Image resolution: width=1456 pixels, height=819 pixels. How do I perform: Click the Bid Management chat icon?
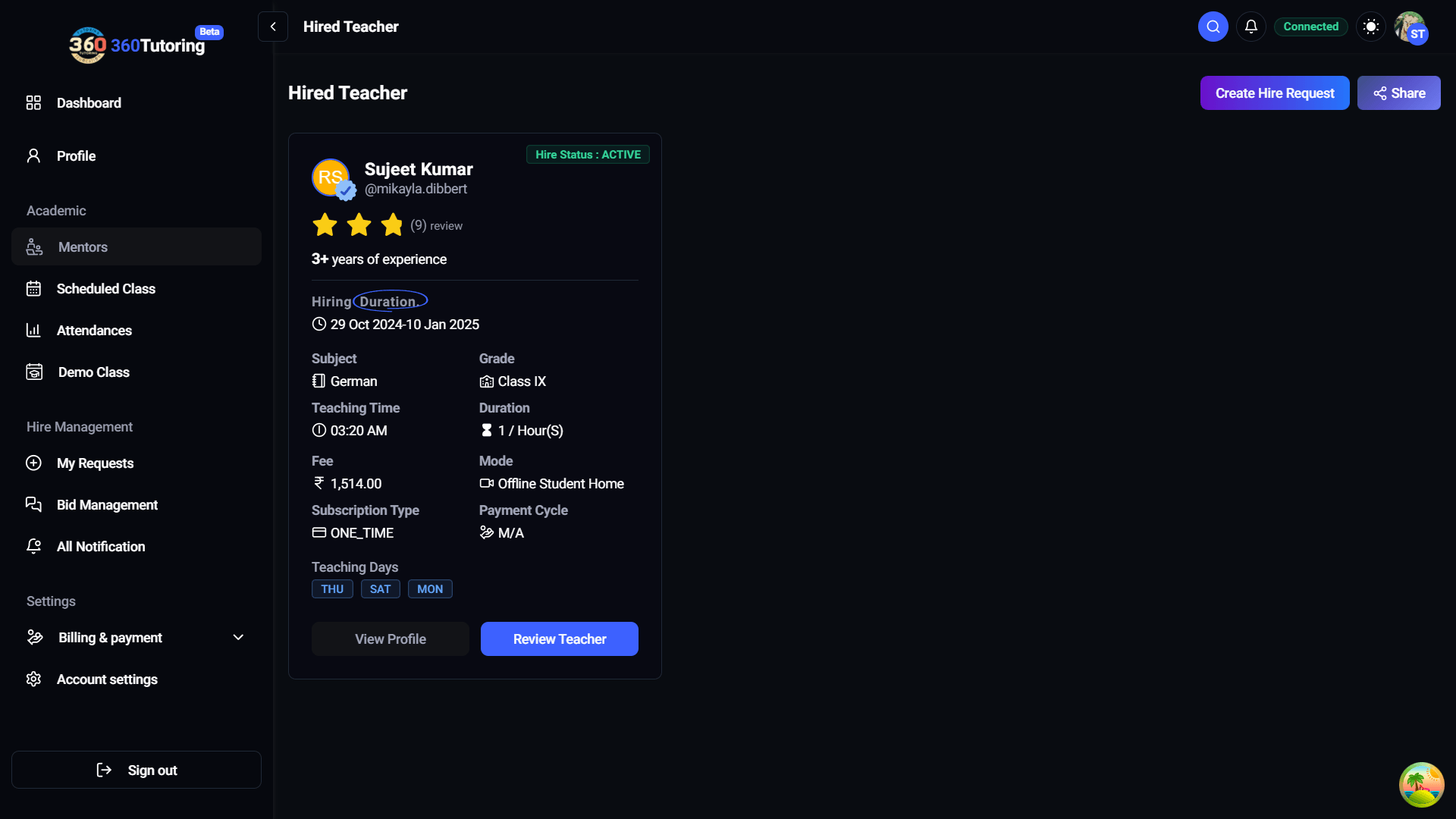point(33,505)
